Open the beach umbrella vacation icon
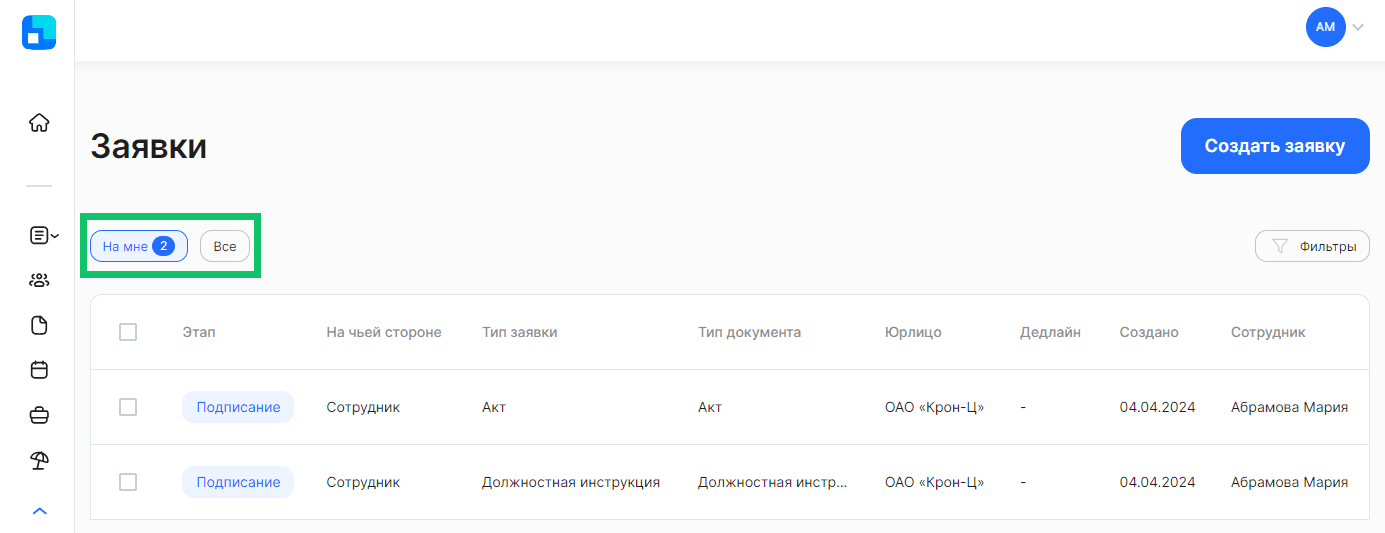This screenshot has width=1385, height=533. point(39,460)
